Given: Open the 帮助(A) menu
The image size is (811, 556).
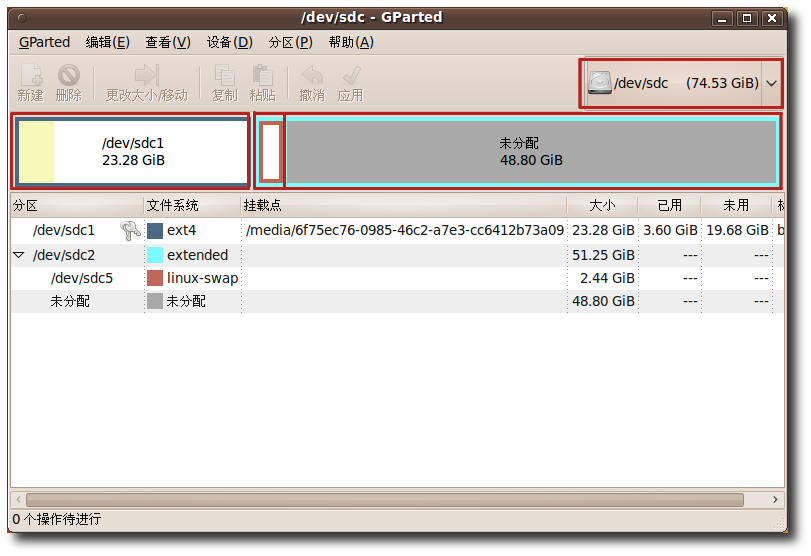Looking at the screenshot, I should [351, 42].
